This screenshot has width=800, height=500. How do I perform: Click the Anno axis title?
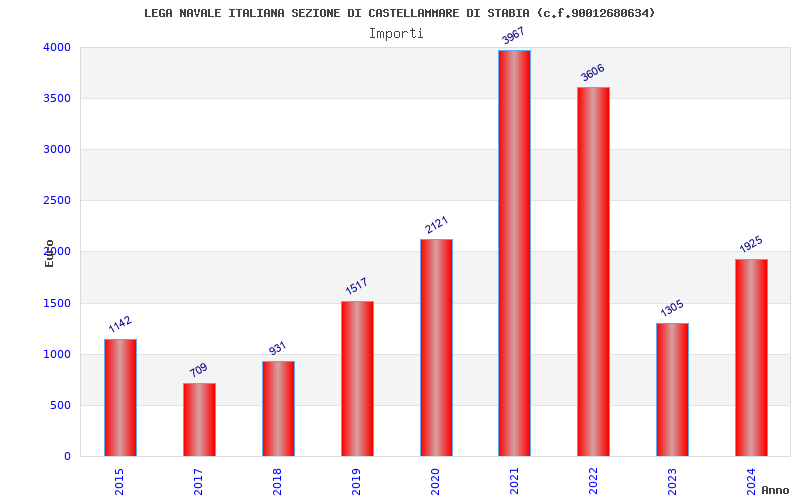click(x=775, y=490)
